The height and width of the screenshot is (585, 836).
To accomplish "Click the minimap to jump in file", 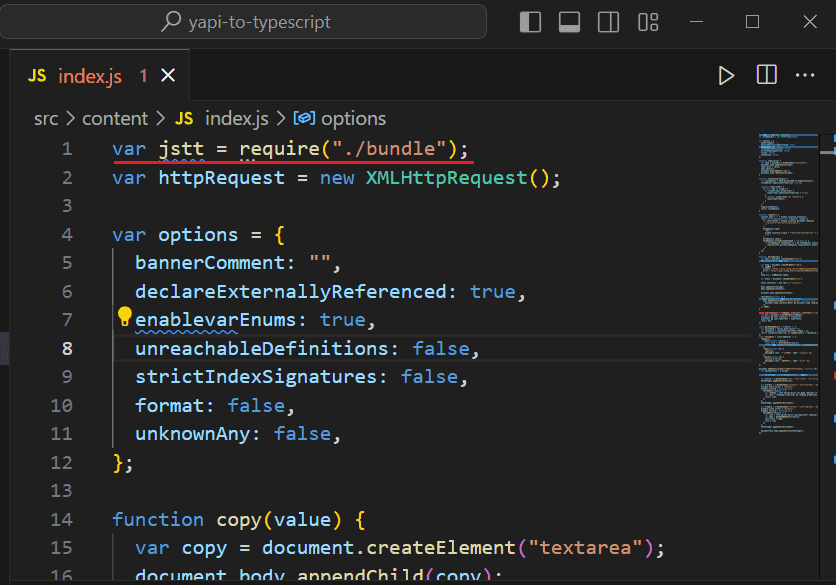I will tap(790, 300).
